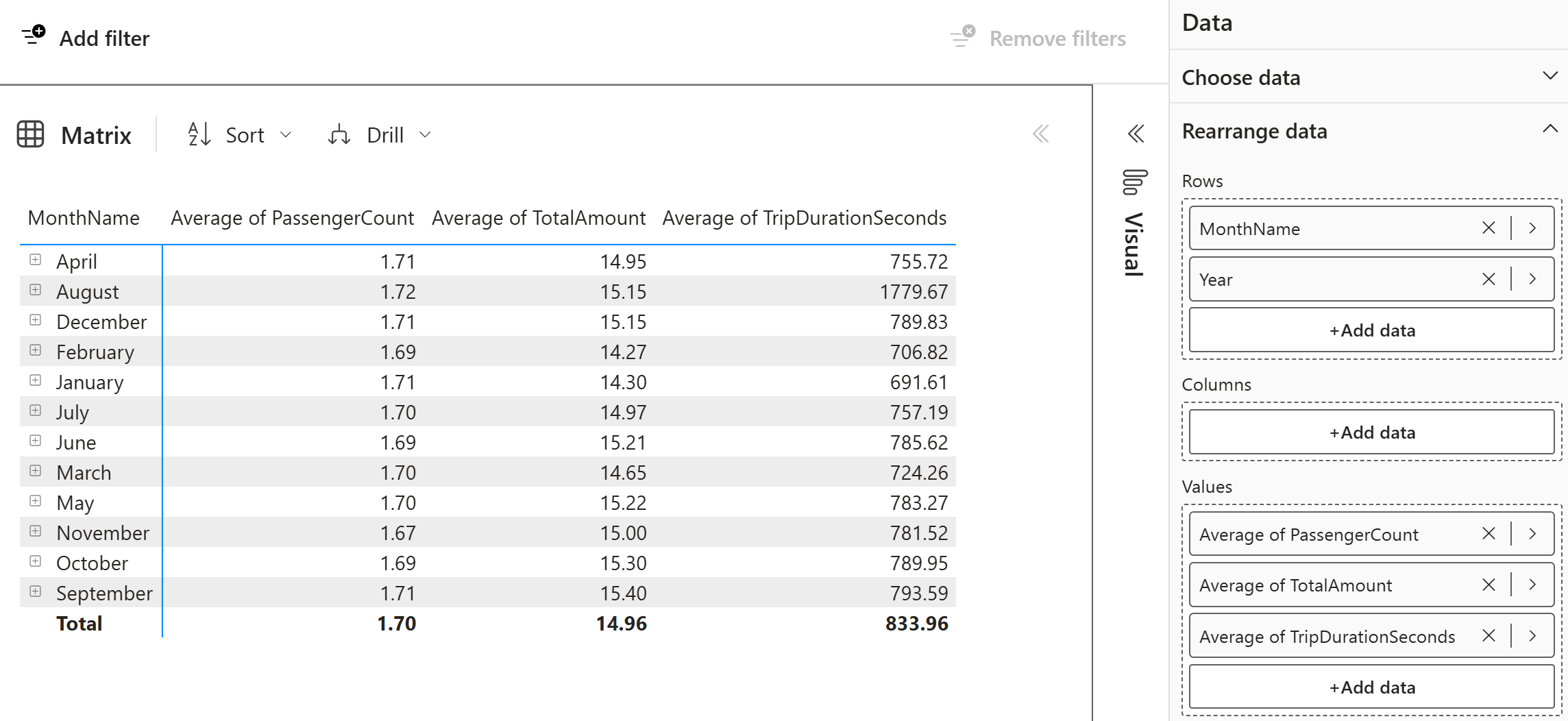Expand Visual pane with dark double chevron
This screenshot has width=1568, height=721.
click(1136, 134)
